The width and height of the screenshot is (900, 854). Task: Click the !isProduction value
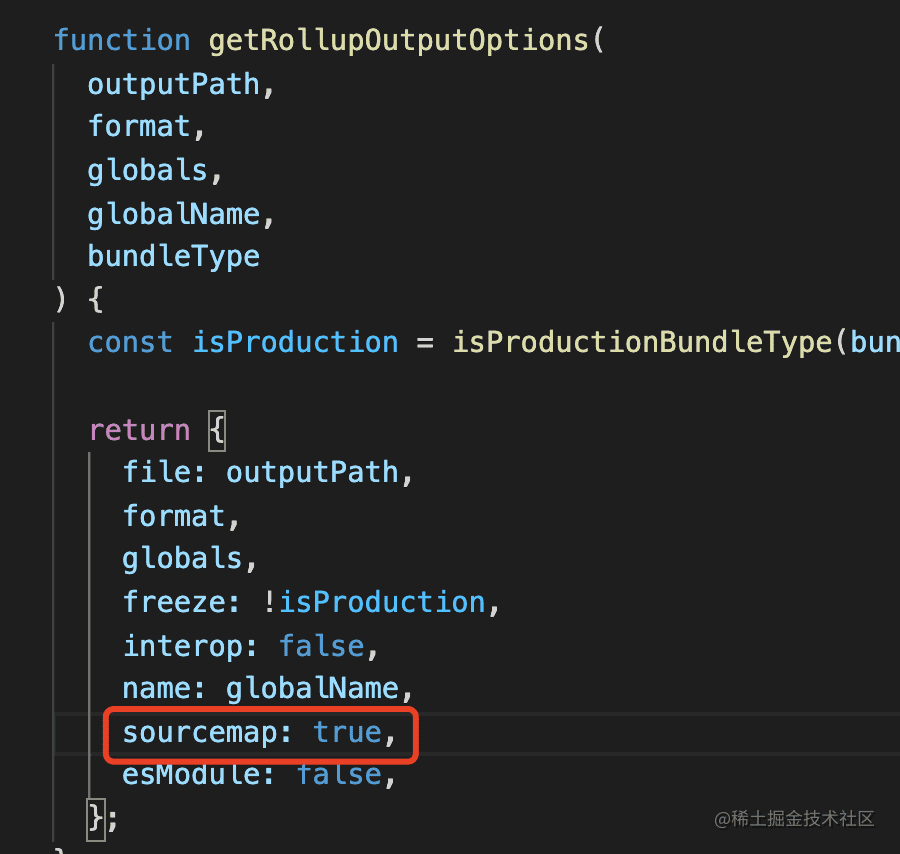374,603
